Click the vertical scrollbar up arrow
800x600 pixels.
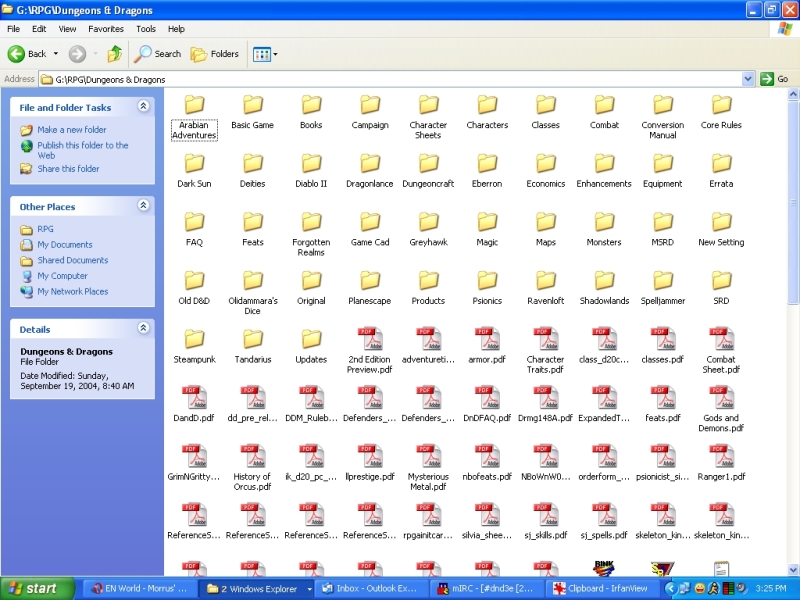(x=793, y=93)
